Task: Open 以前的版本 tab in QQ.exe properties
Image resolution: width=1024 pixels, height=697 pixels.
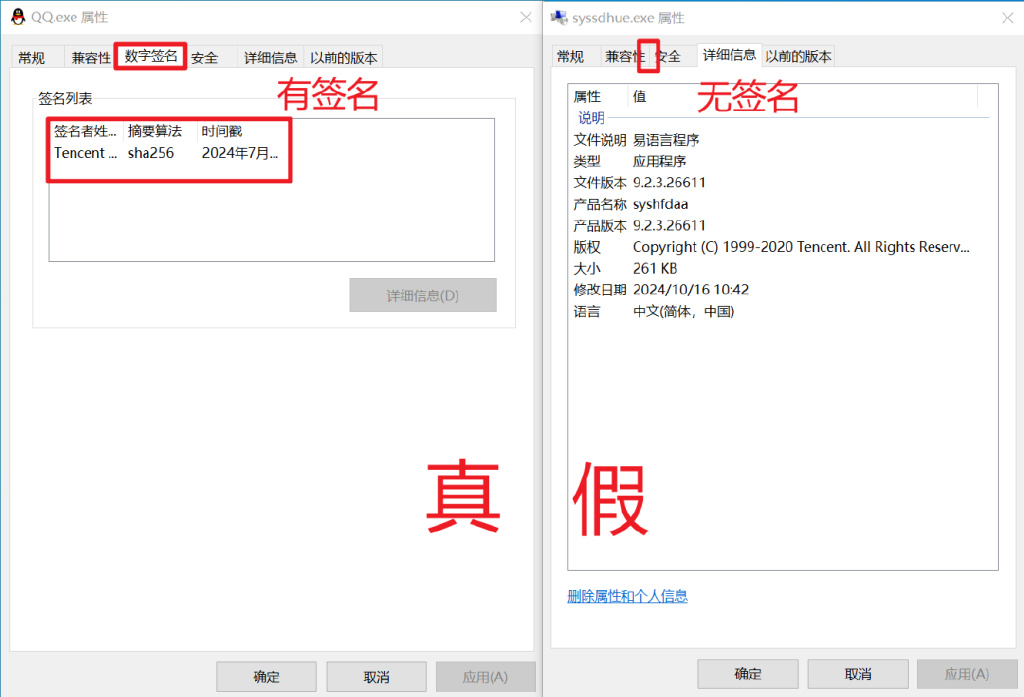Action: (344, 58)
